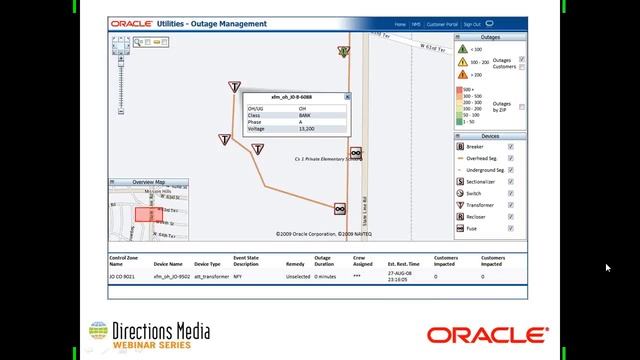Click the red extent box in Overview Map
This screenshot has height=360, width=640.
149,215
